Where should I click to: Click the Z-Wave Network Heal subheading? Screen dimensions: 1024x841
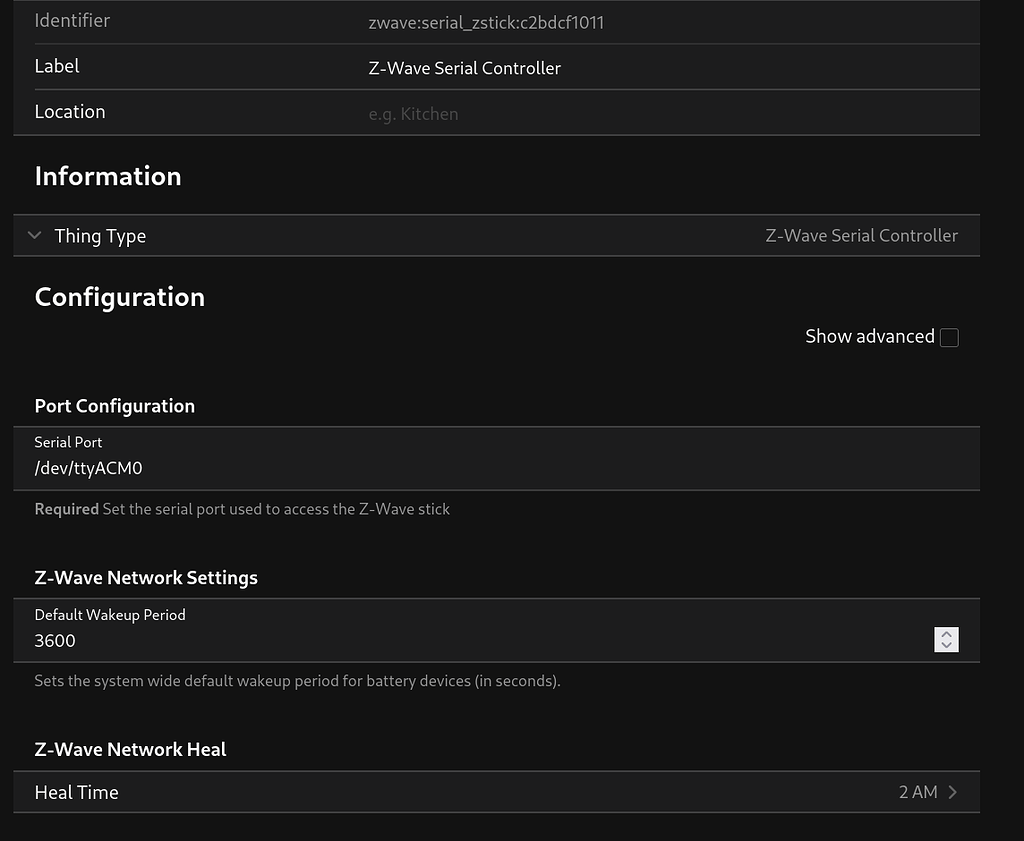130,748
